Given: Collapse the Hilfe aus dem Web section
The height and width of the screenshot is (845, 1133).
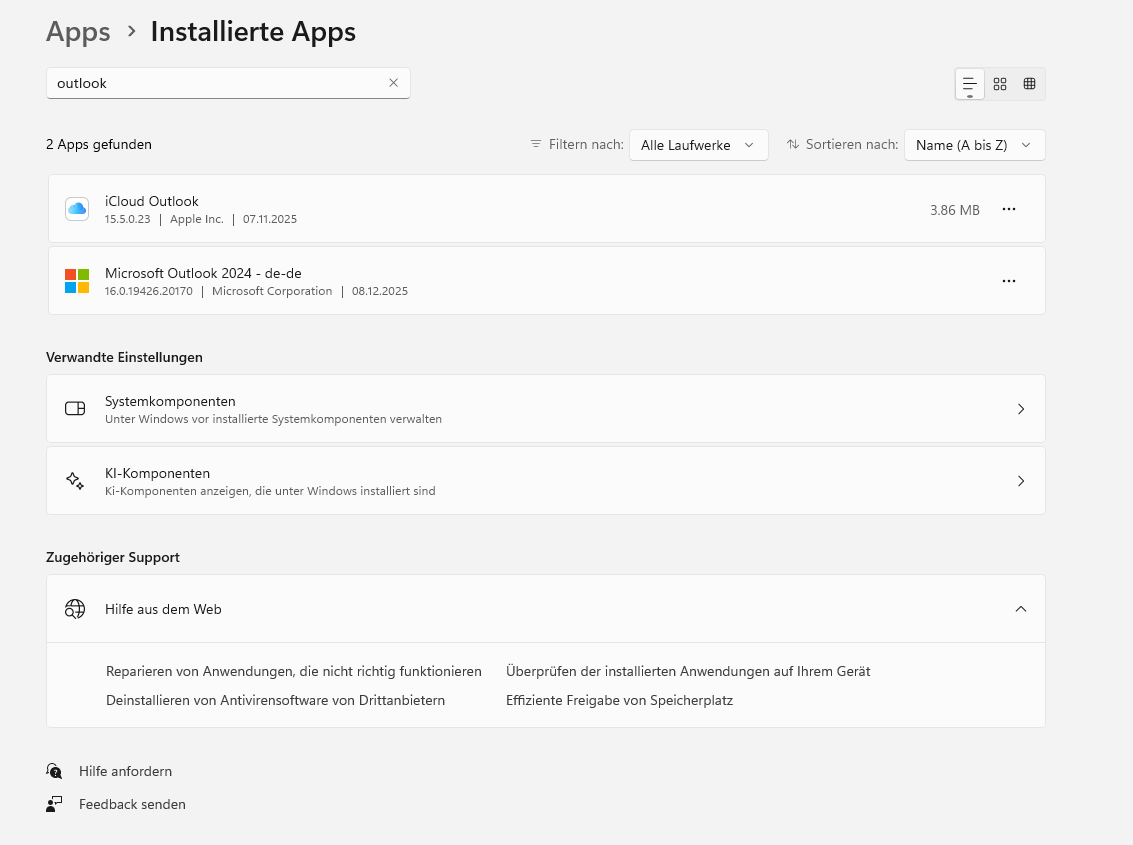Looking at the screenshot, I should (x=1021, y=608).
